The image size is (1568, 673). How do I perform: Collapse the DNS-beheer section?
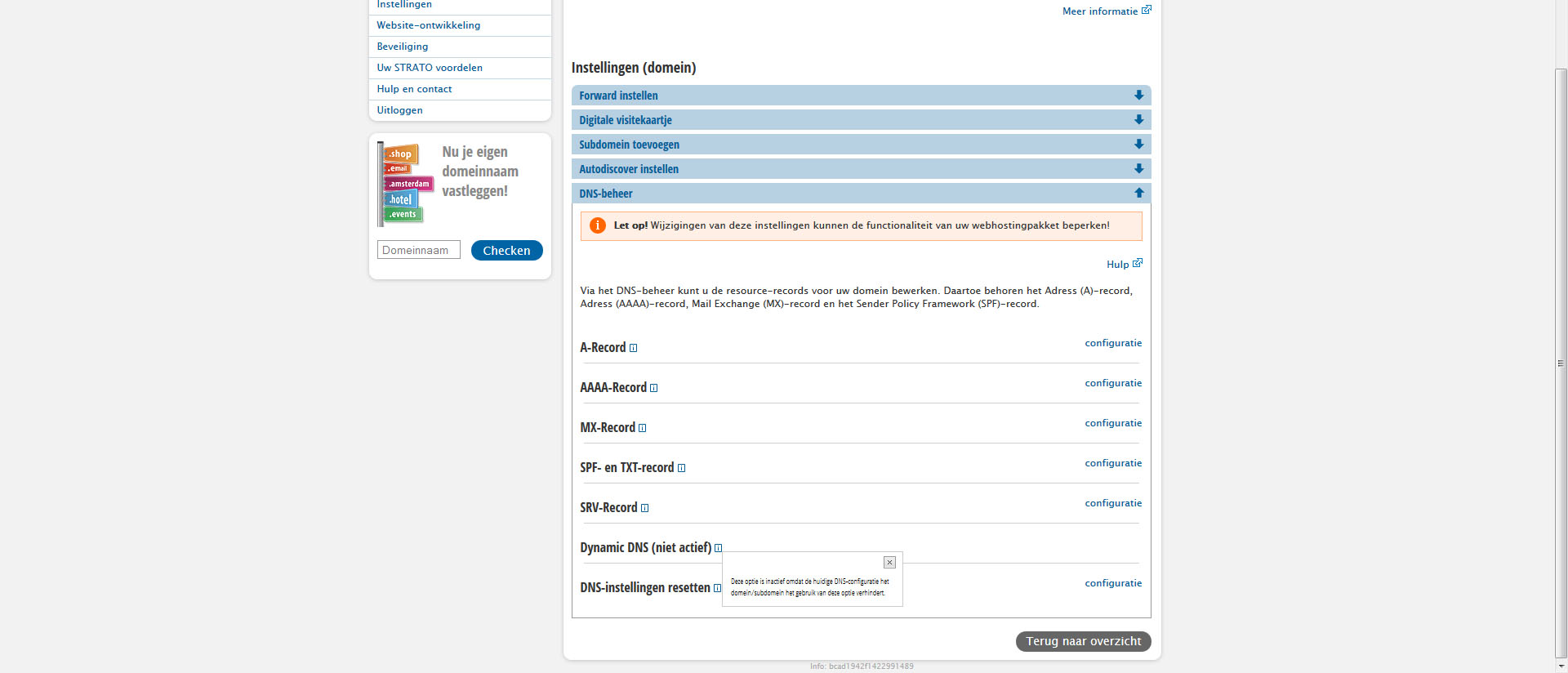pyautogui.click(x=861, y=194)
